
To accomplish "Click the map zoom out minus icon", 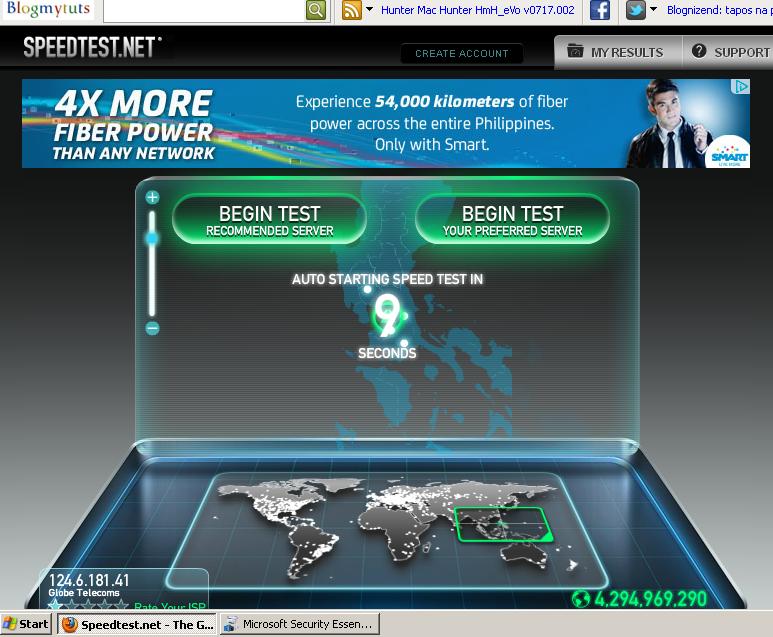I will (x=152, y=328).
